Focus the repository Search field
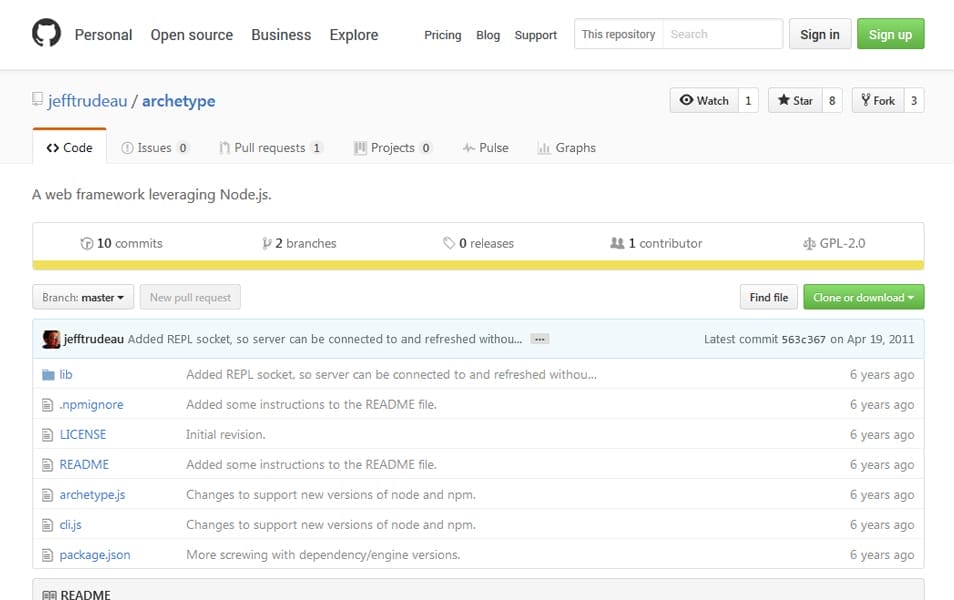954x600 pixels. pos(722,34)
